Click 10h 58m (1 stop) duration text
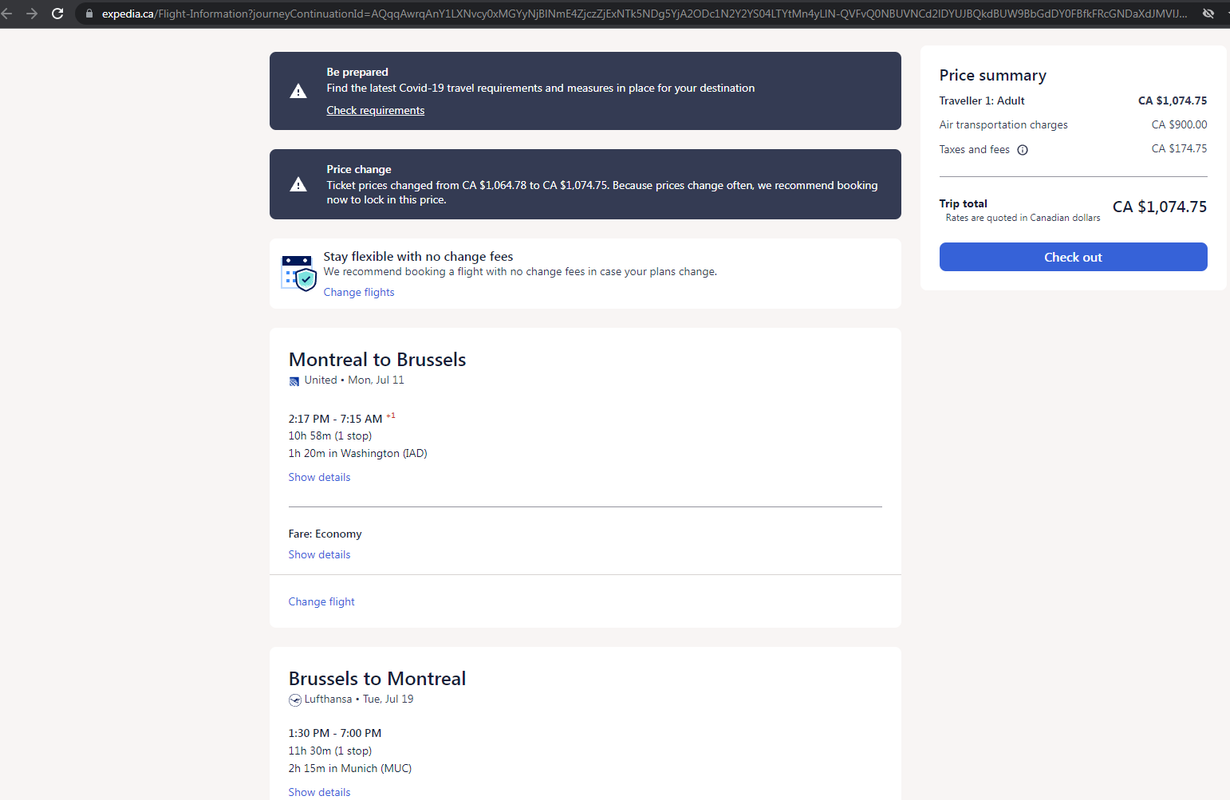This screenshot has height=800, width=1230. point(330,436)
